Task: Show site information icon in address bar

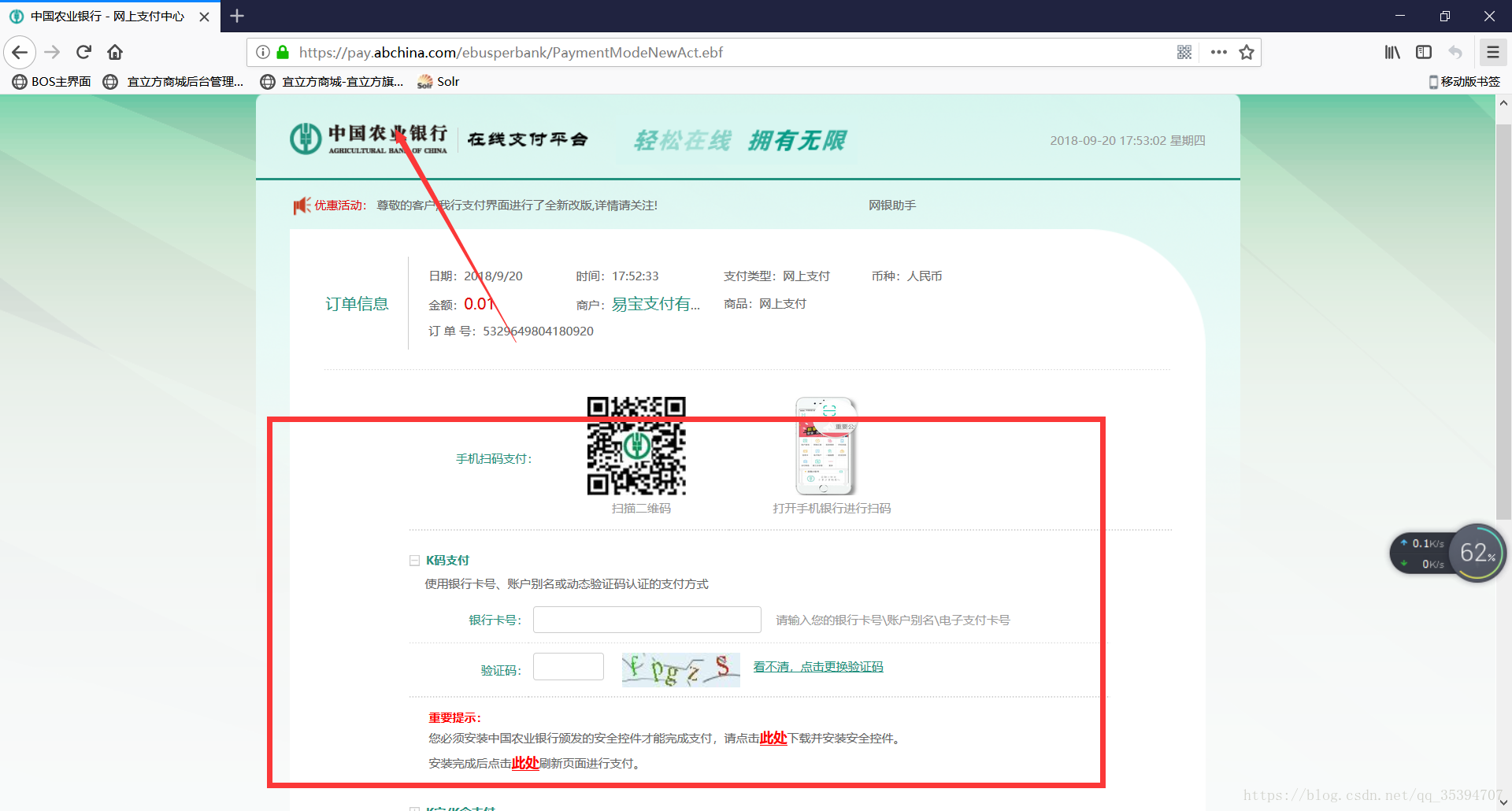Action: tap(263, 52)
